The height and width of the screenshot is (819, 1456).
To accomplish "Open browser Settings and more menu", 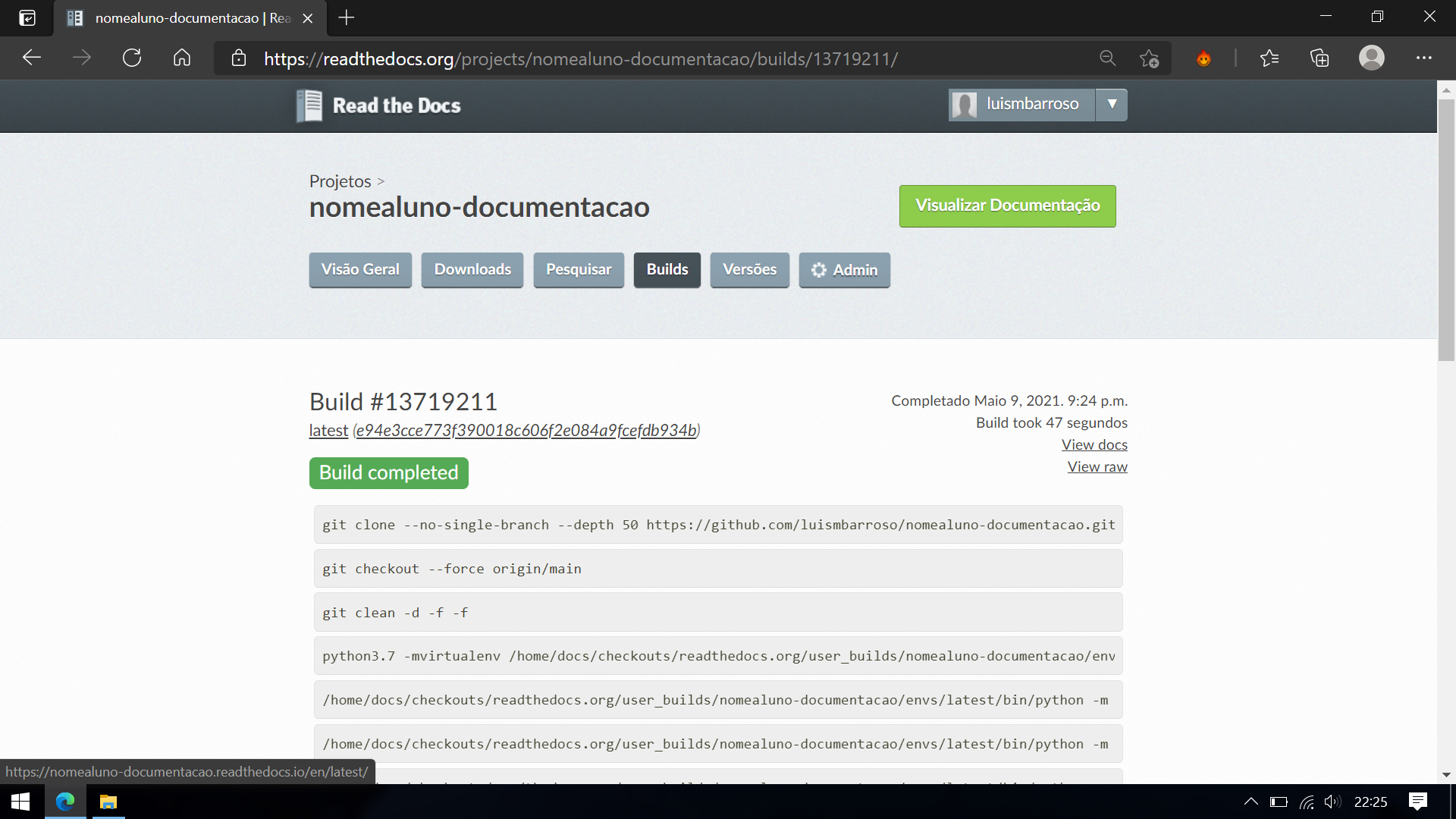I will tap(1424, 58).
